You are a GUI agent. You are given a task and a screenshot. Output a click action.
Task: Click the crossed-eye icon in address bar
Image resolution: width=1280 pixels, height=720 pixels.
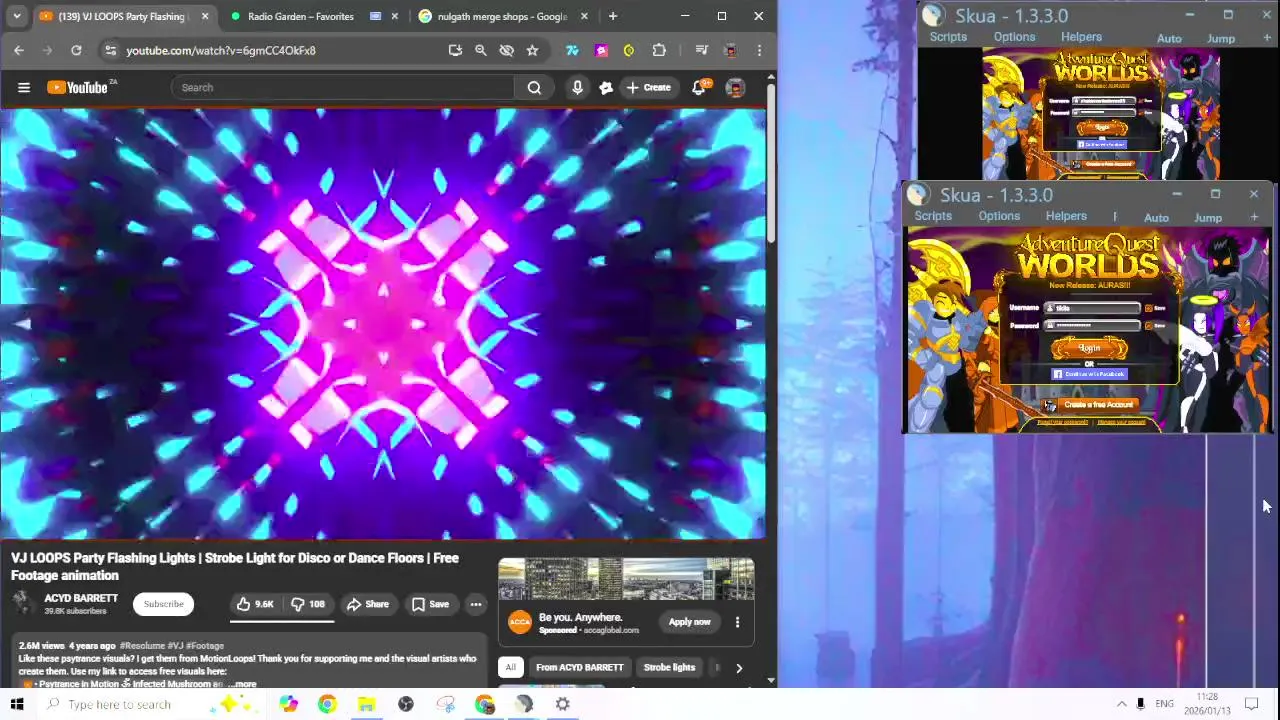click(506, 50)
